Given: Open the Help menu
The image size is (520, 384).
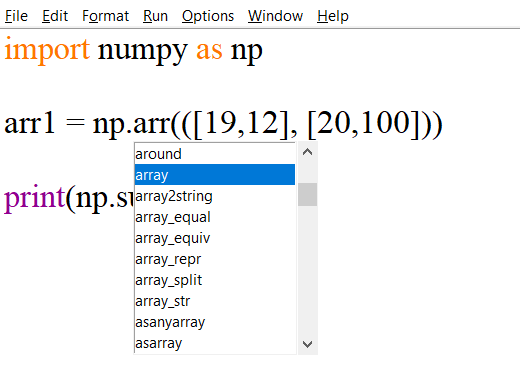Looking at the screenshot, I should (x=333, y=16).
